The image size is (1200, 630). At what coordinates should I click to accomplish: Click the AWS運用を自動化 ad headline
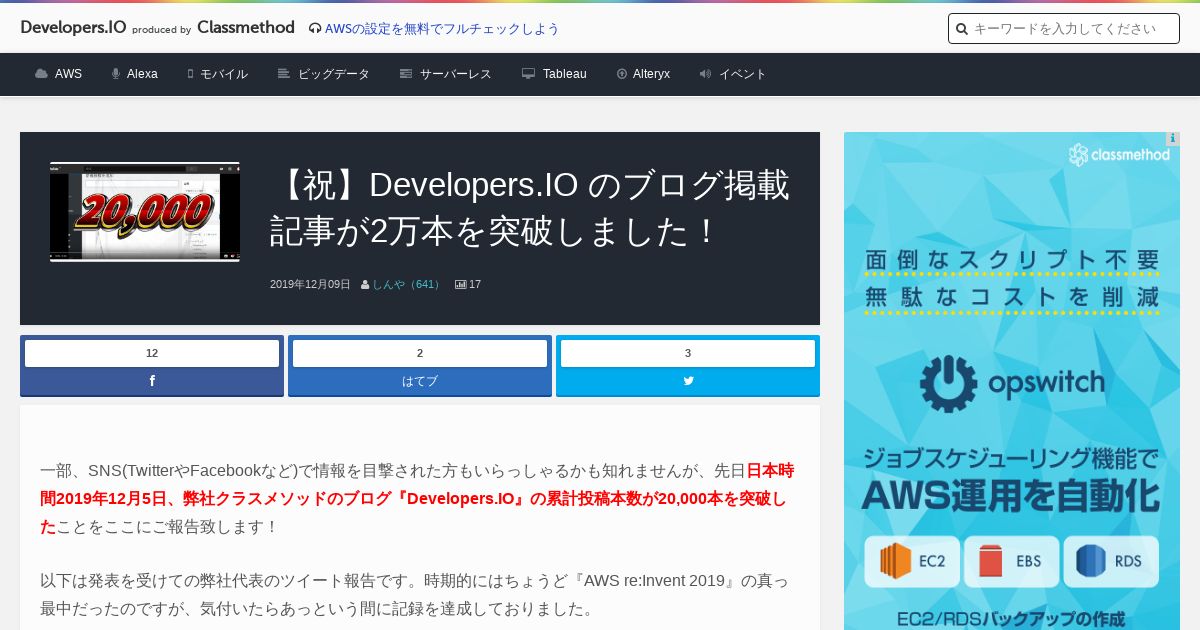point(1011,496)
